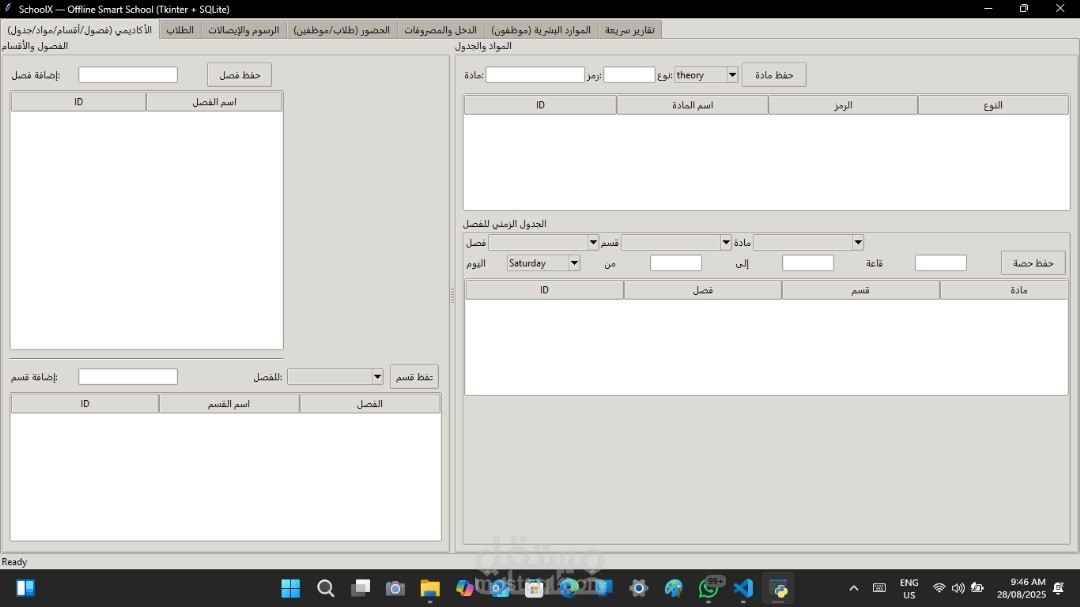Click the حفظ مادة button
Screen dimensions: 1080x607
coord(773,74)
